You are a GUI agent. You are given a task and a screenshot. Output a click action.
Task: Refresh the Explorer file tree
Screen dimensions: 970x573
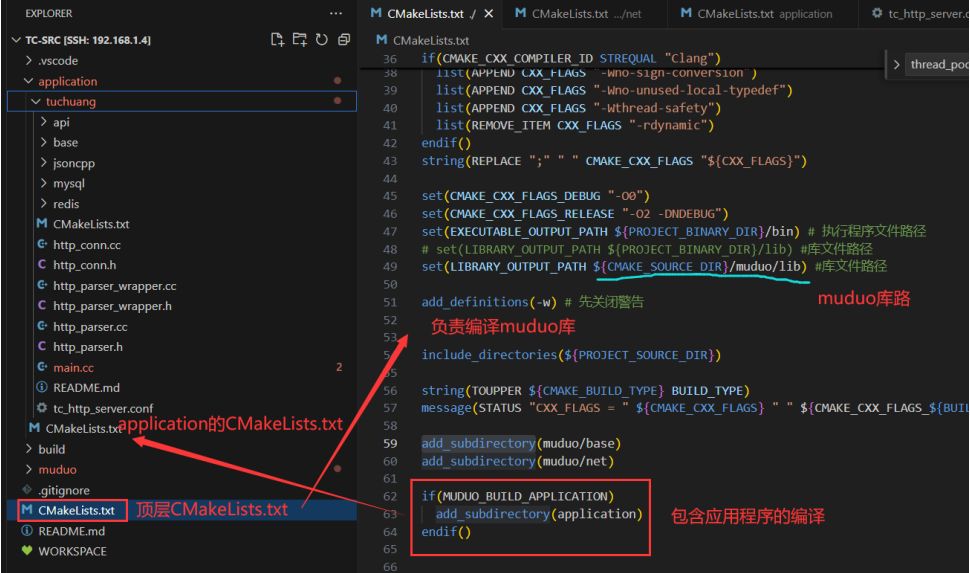322,40
